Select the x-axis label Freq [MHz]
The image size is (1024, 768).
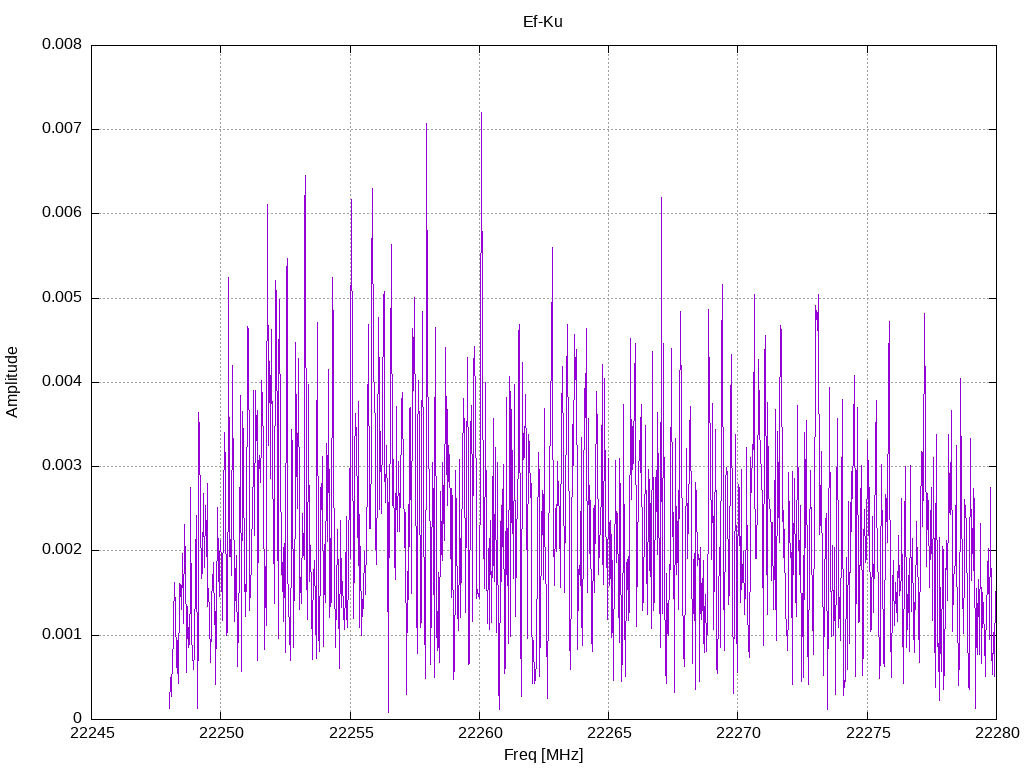click(x=543, y=754)
